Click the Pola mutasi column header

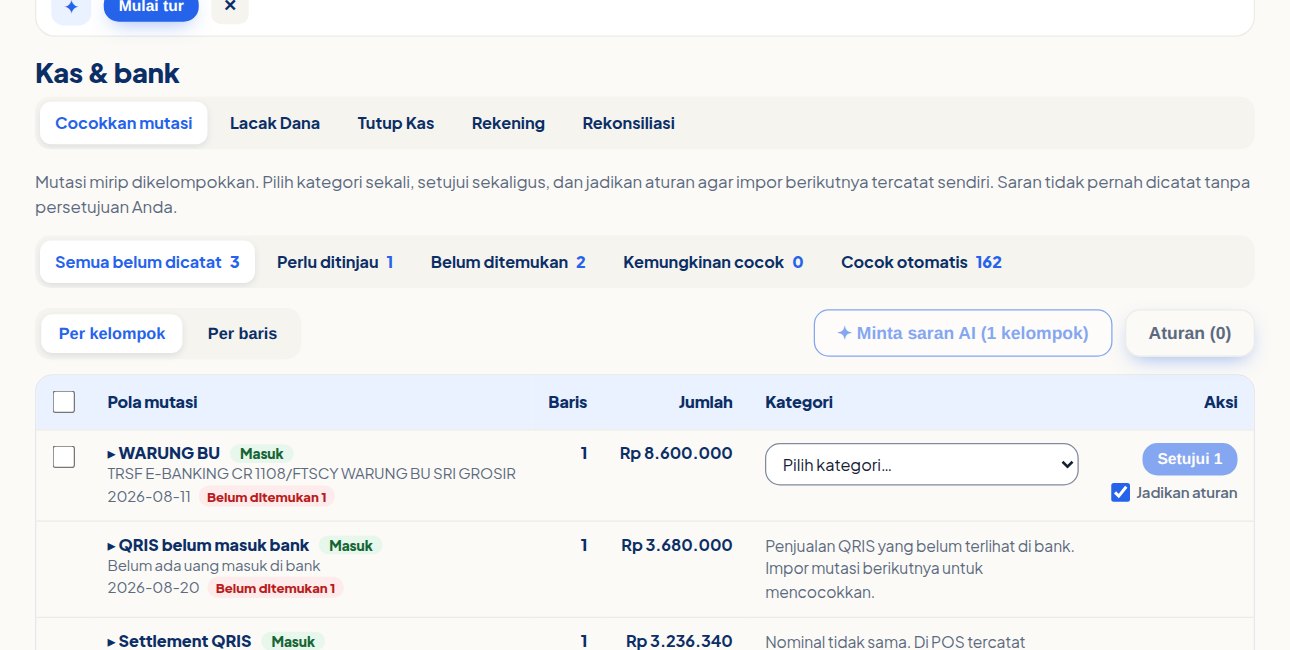pos(152,402)
